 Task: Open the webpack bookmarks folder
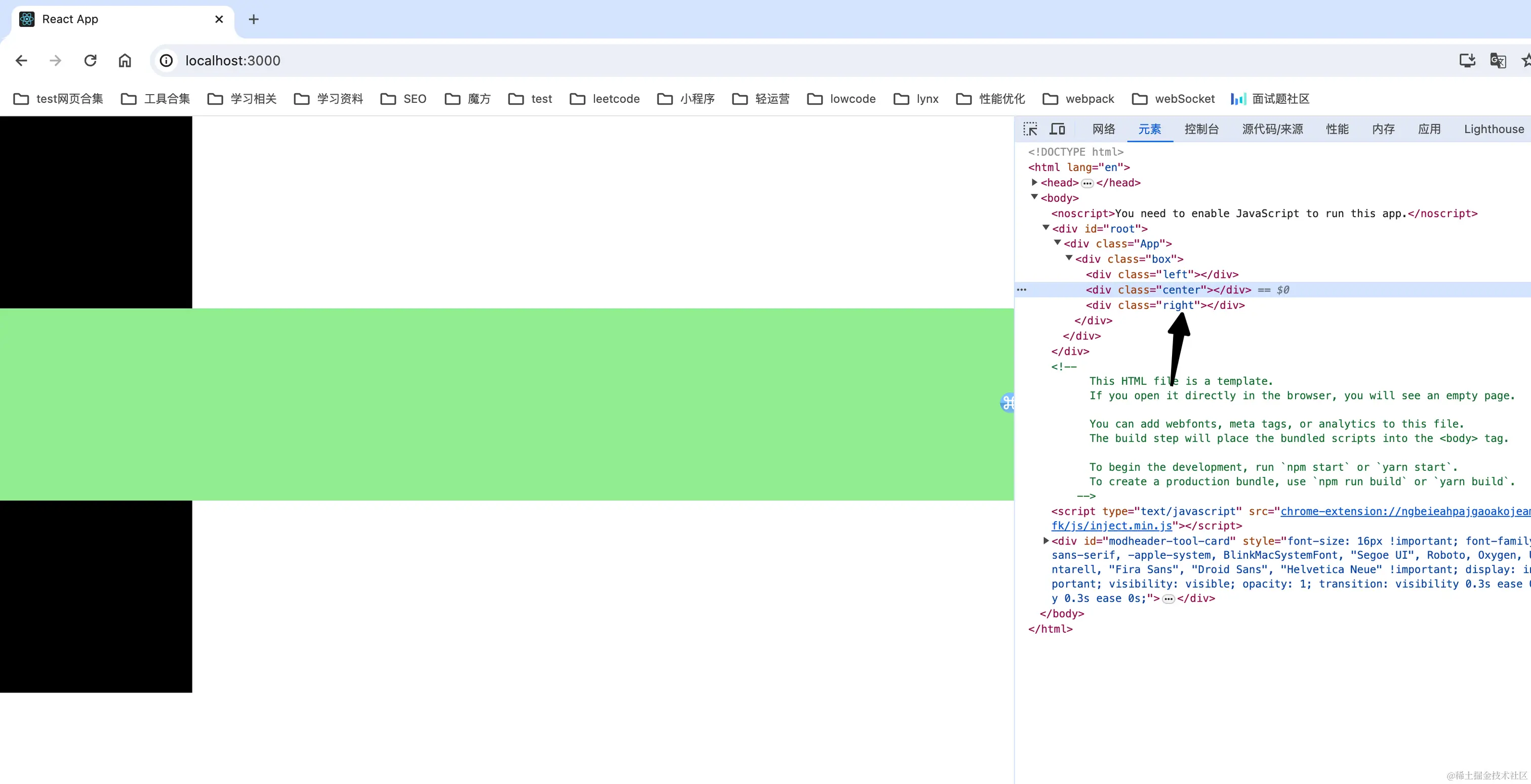(x=1079, y=99)
